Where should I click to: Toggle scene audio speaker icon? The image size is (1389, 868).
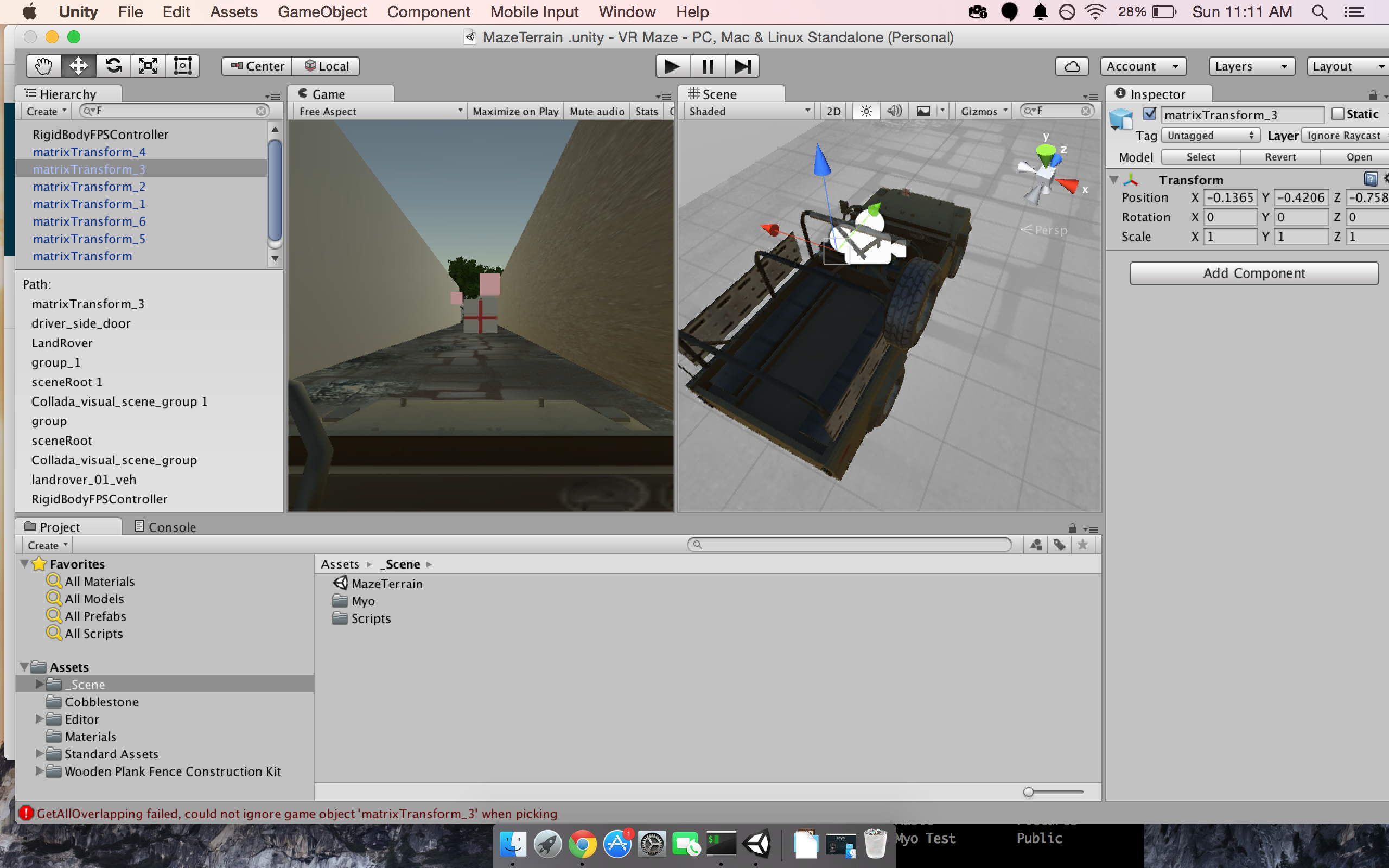(x=894, y=111)
